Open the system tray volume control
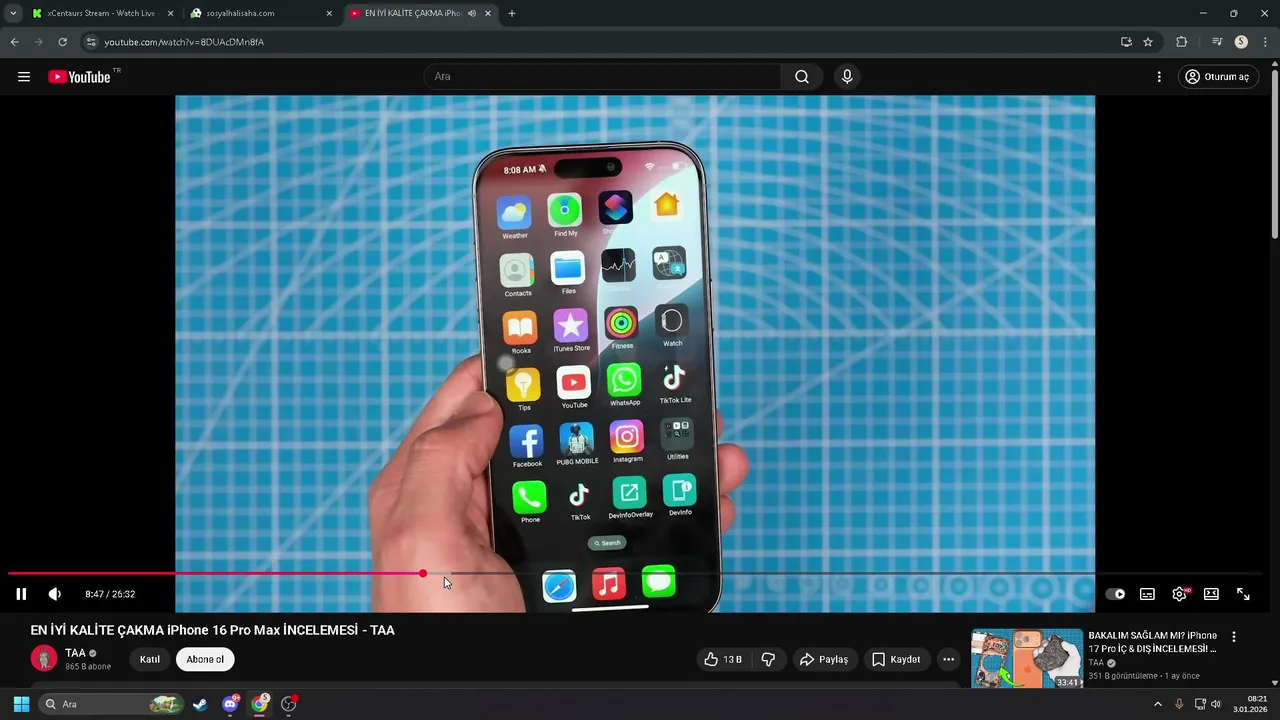 click(1216, 704)
